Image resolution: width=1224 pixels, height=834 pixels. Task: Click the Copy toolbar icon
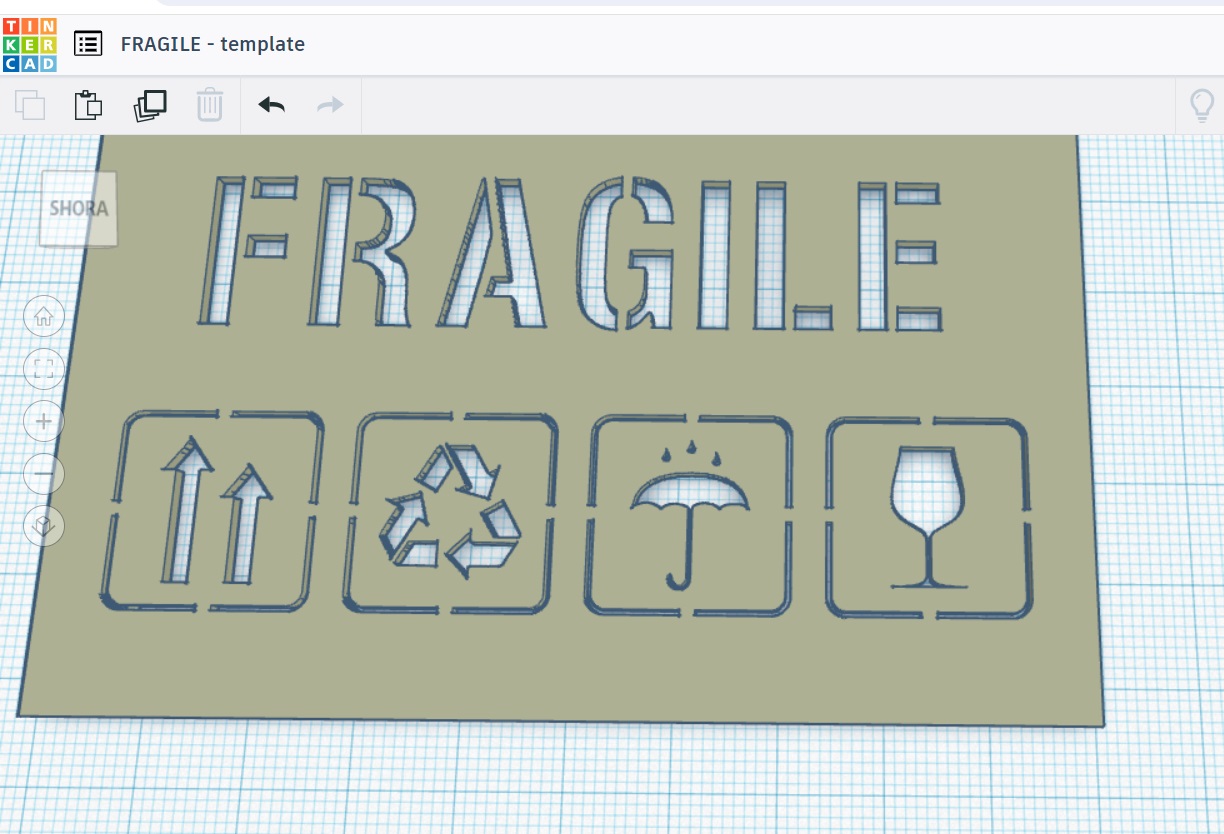click(x=30, y=105)
